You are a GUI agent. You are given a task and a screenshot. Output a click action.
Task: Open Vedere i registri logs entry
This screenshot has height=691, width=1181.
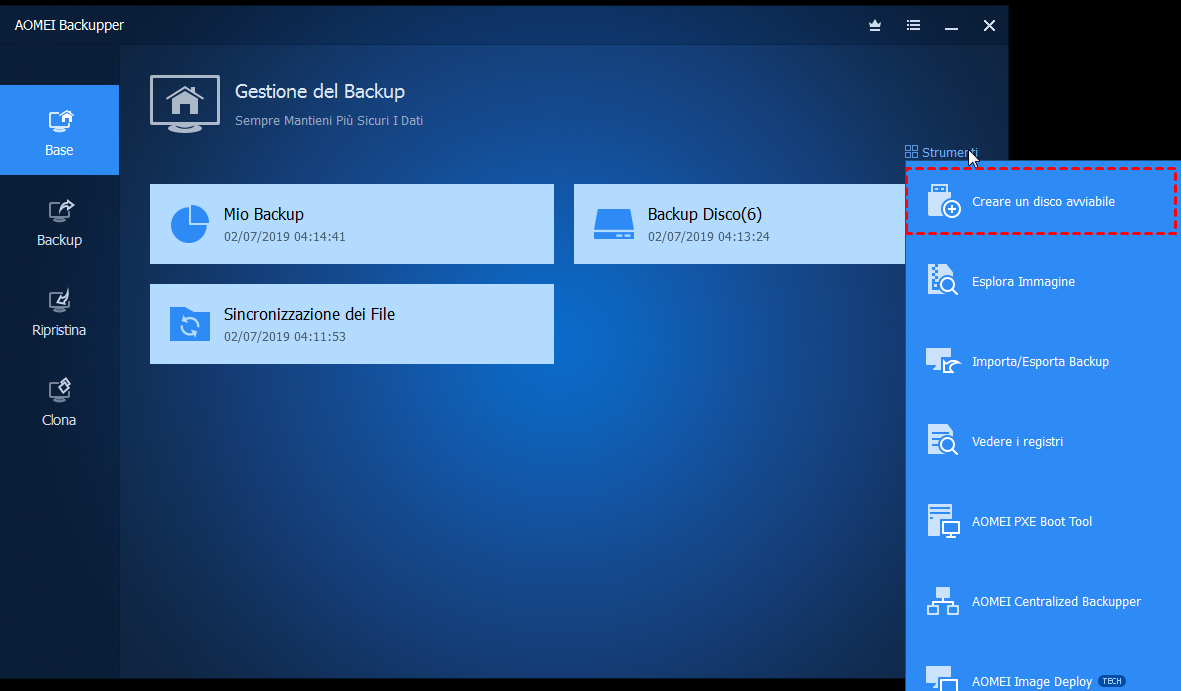1016,442
